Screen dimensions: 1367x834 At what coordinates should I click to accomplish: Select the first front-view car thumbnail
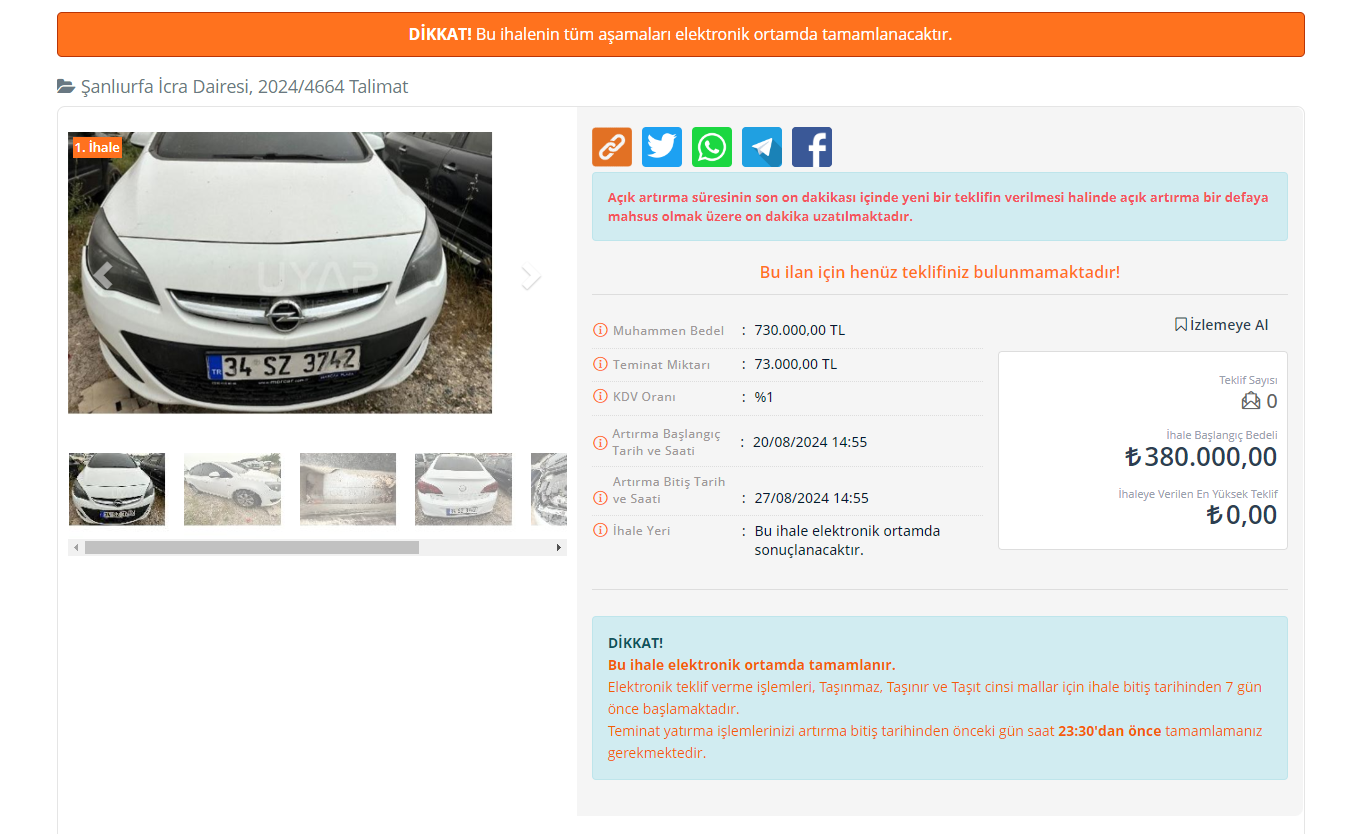(x=117, y=489)
